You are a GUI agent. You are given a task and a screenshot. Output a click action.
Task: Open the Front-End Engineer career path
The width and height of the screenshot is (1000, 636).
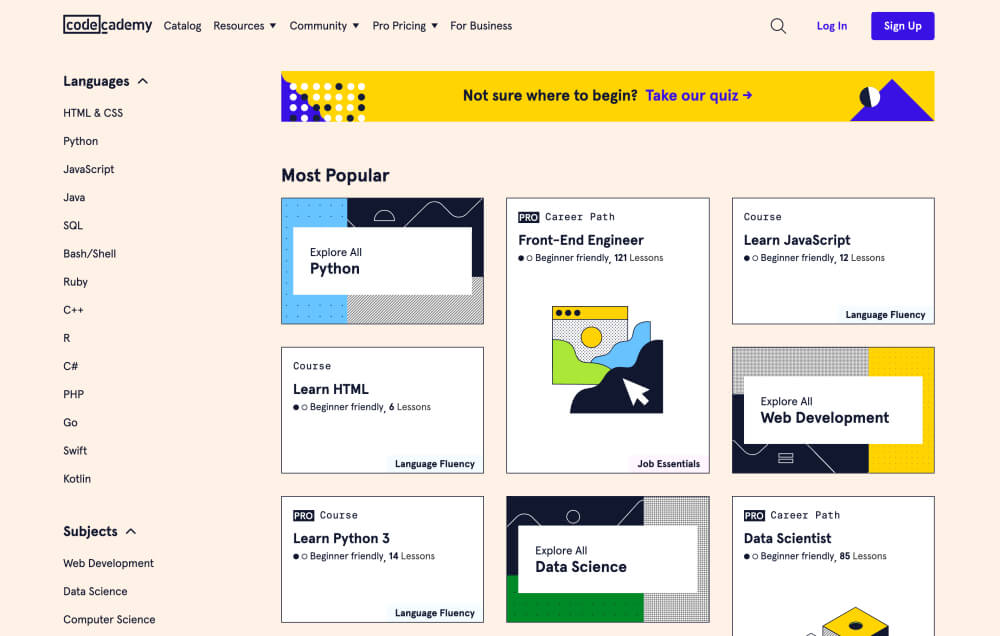pos(607,336)
